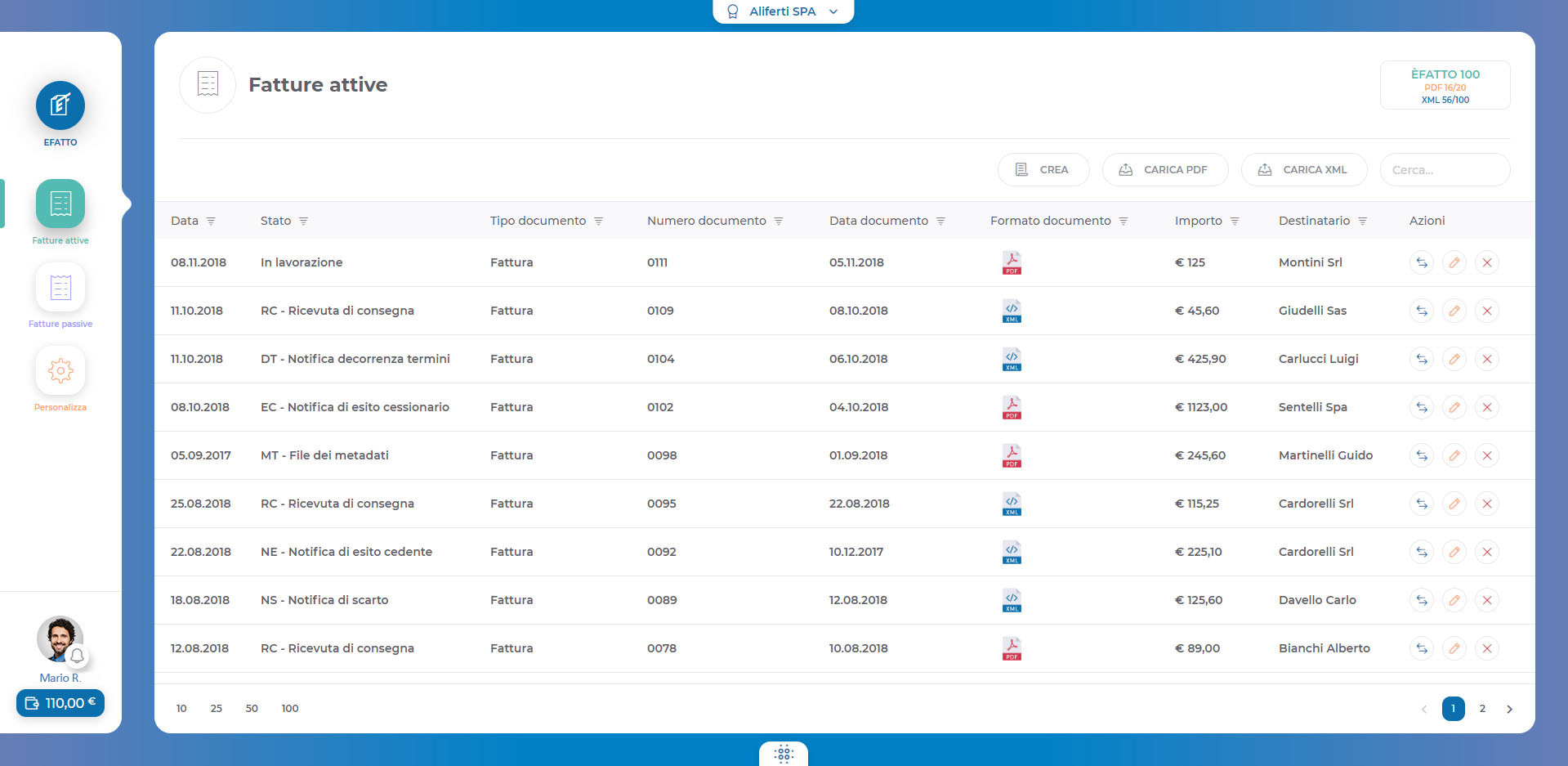This screenshot has width=1568, height=766.
Task: Click recipient 'Carlucci Luigi'
Action: [1319, 359]
